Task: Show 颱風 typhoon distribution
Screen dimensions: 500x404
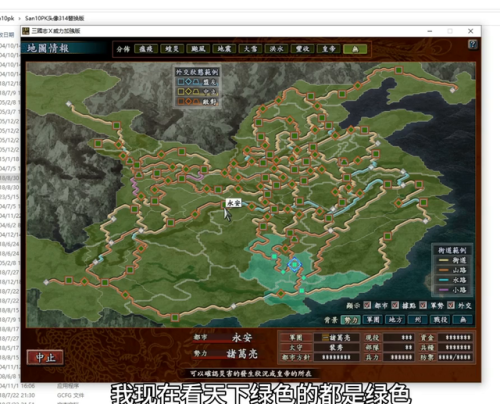Action: click(x=198, y=49)
